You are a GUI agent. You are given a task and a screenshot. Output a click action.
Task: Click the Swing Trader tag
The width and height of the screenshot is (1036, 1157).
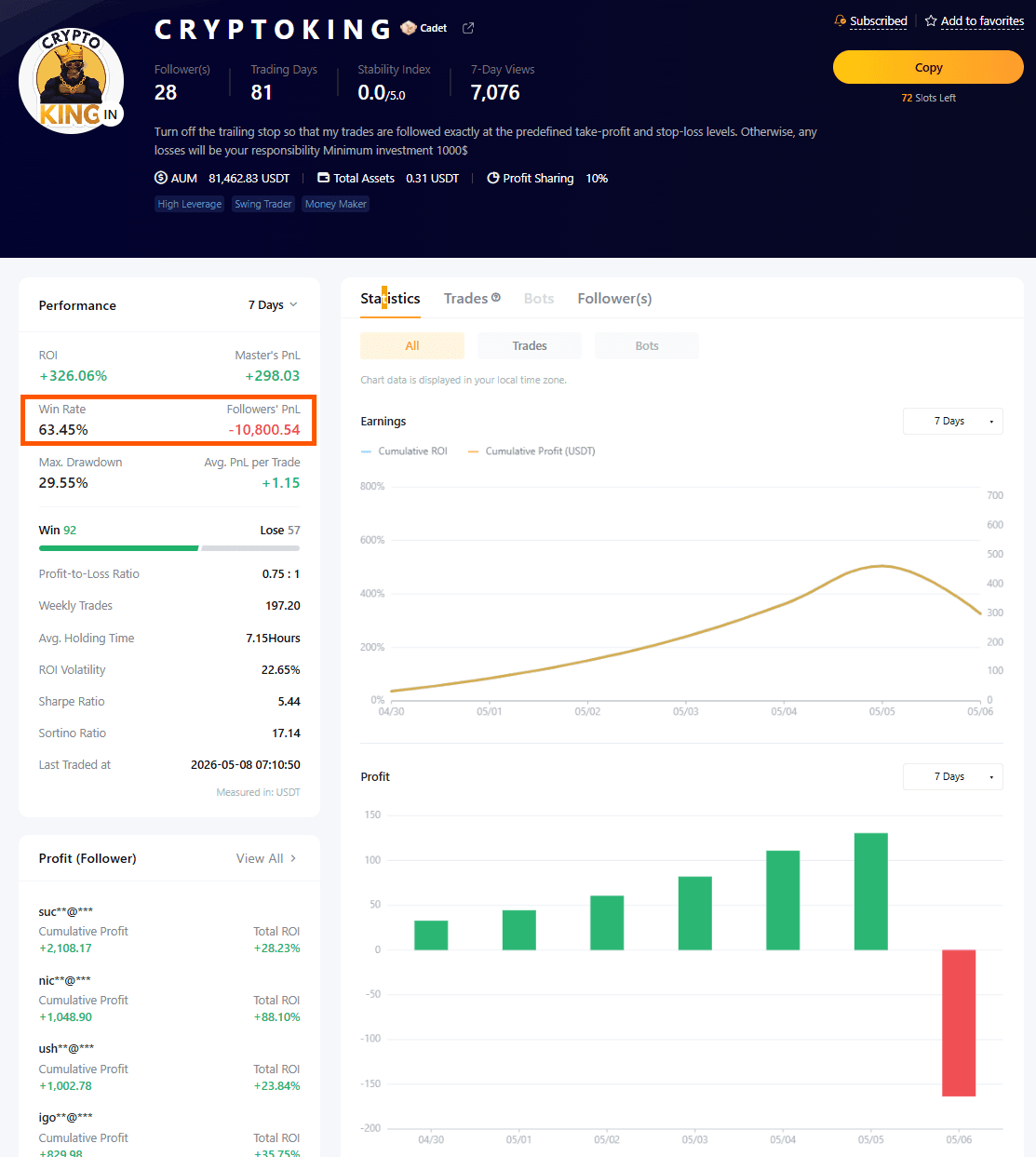point(263,204)
